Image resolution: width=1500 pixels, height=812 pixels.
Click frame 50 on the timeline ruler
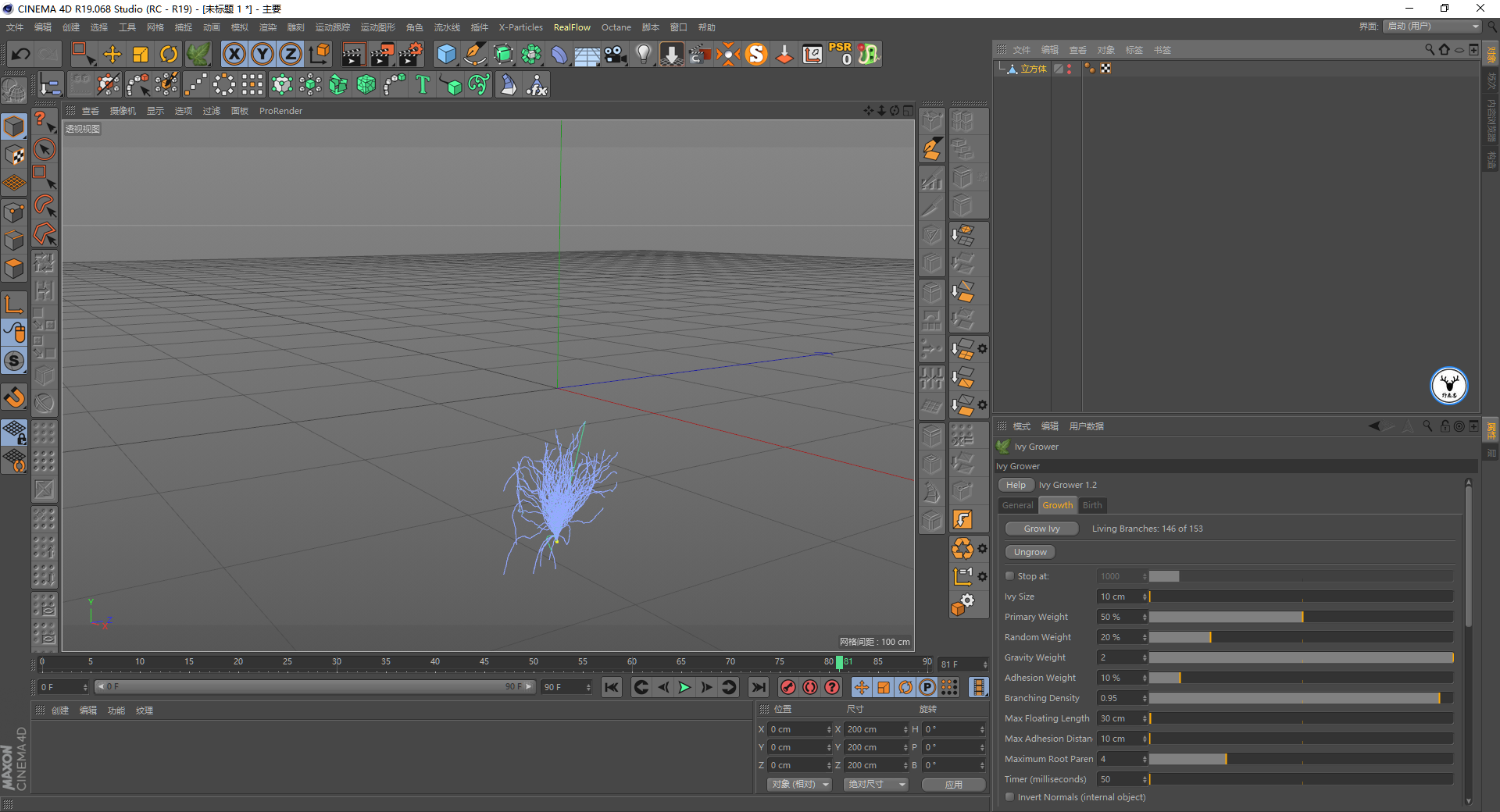click(533, 662)
